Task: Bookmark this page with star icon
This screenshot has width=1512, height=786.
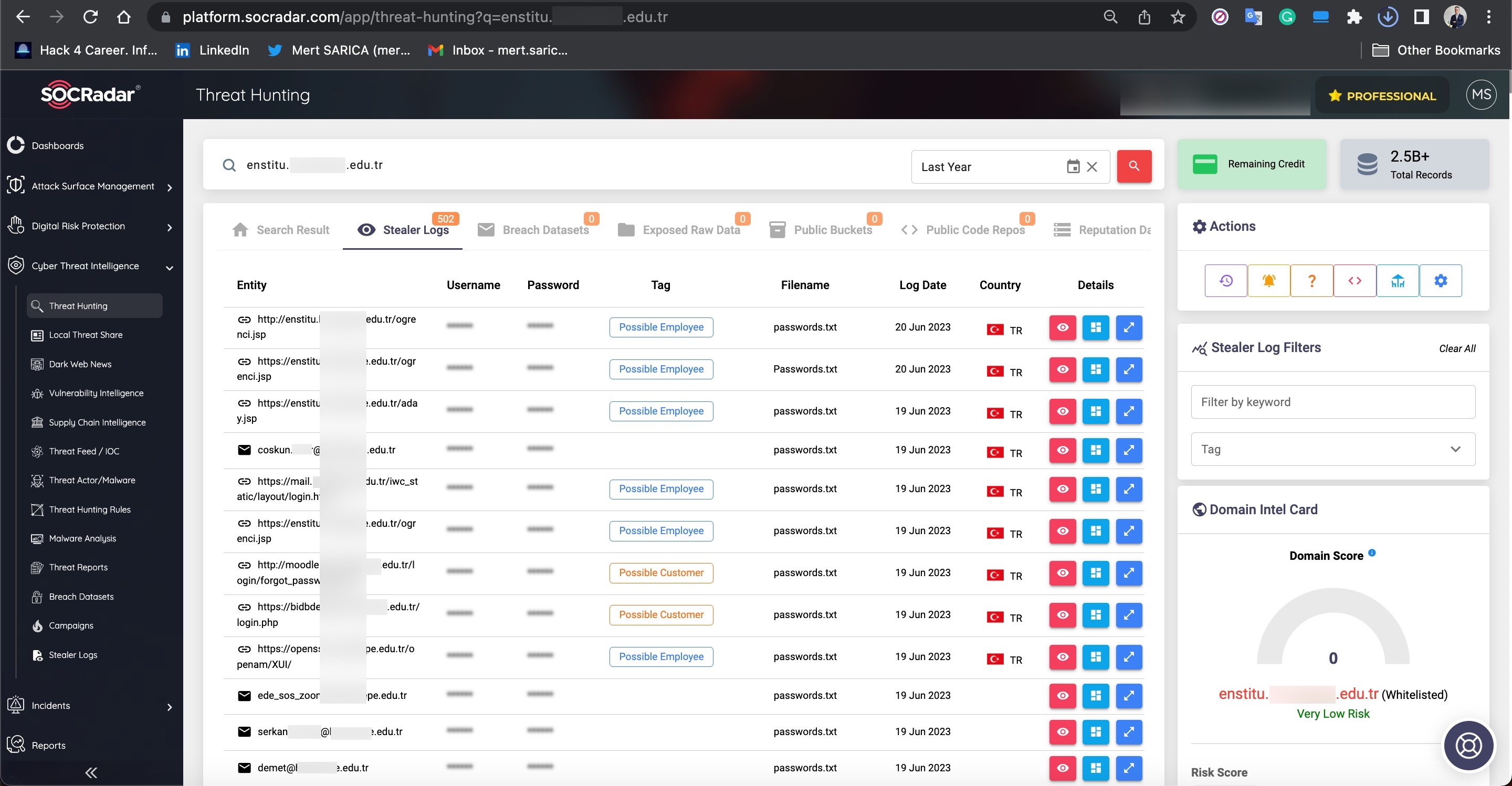Action: (x=1178, y=17)
